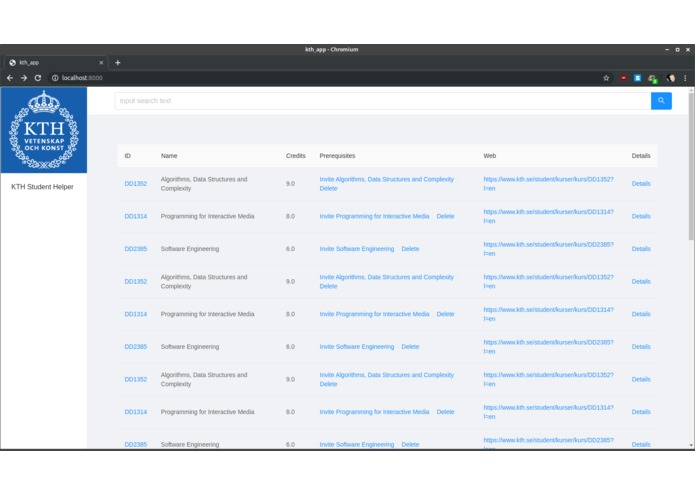Click the Prerequisites column header

(x=337, y=156)
